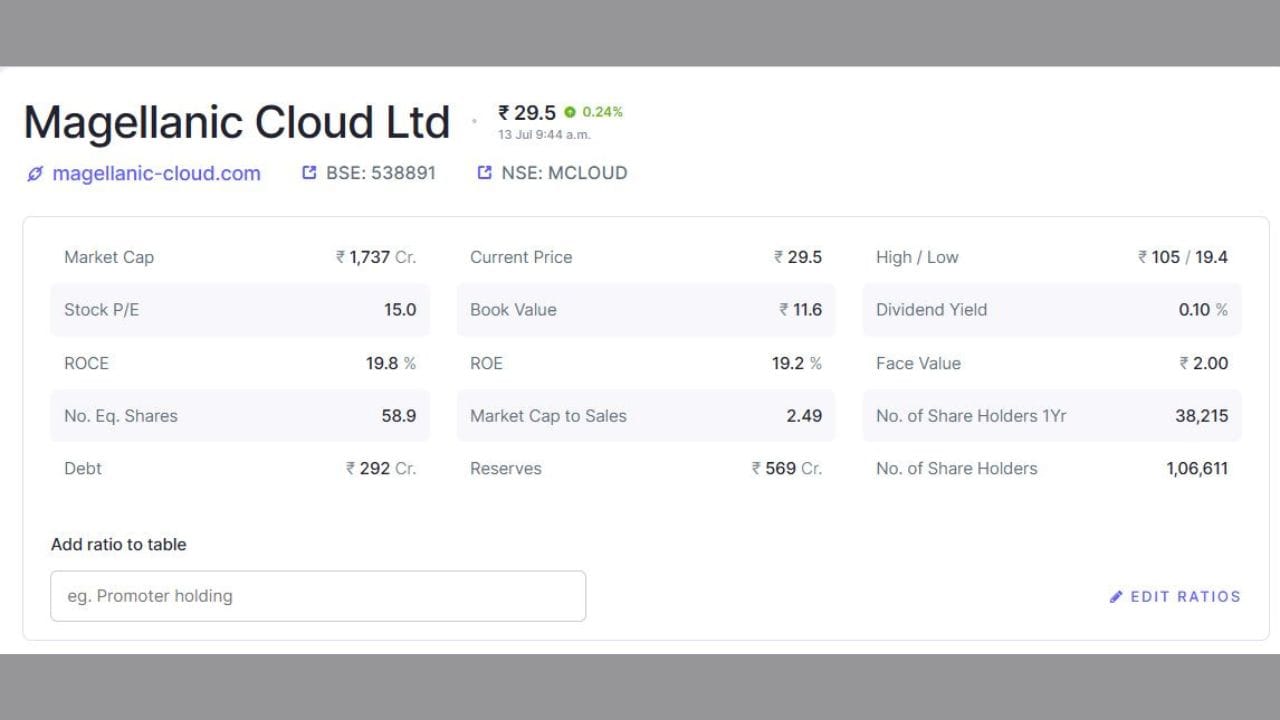1280x720 pixels.
Task: Open the magellanic-cloud.com website link
Action: [x=156, y=173]
